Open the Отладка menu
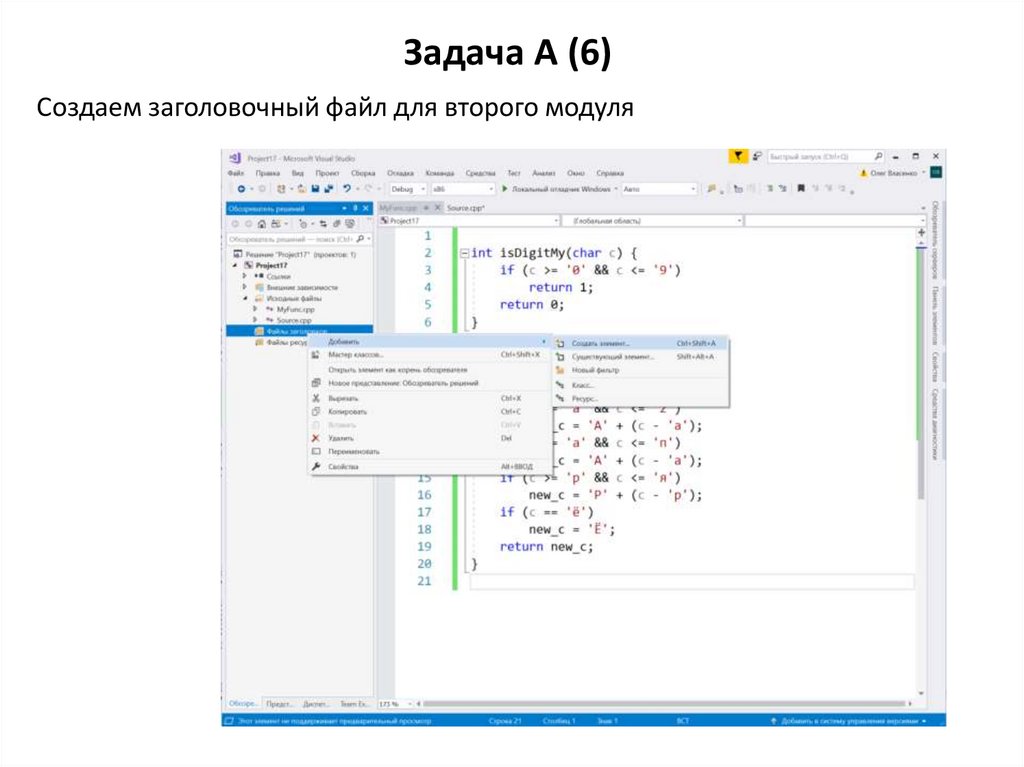Viewport: 1024px width, 767px height. pyautogui.click(x=400, y=173)
